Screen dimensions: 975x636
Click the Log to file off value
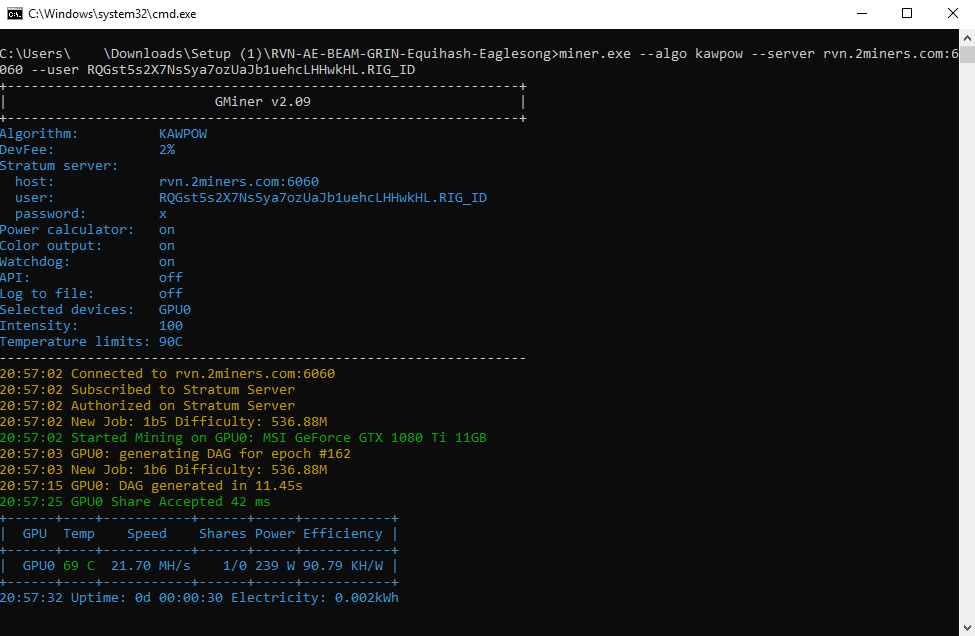[x=171, y=293]
